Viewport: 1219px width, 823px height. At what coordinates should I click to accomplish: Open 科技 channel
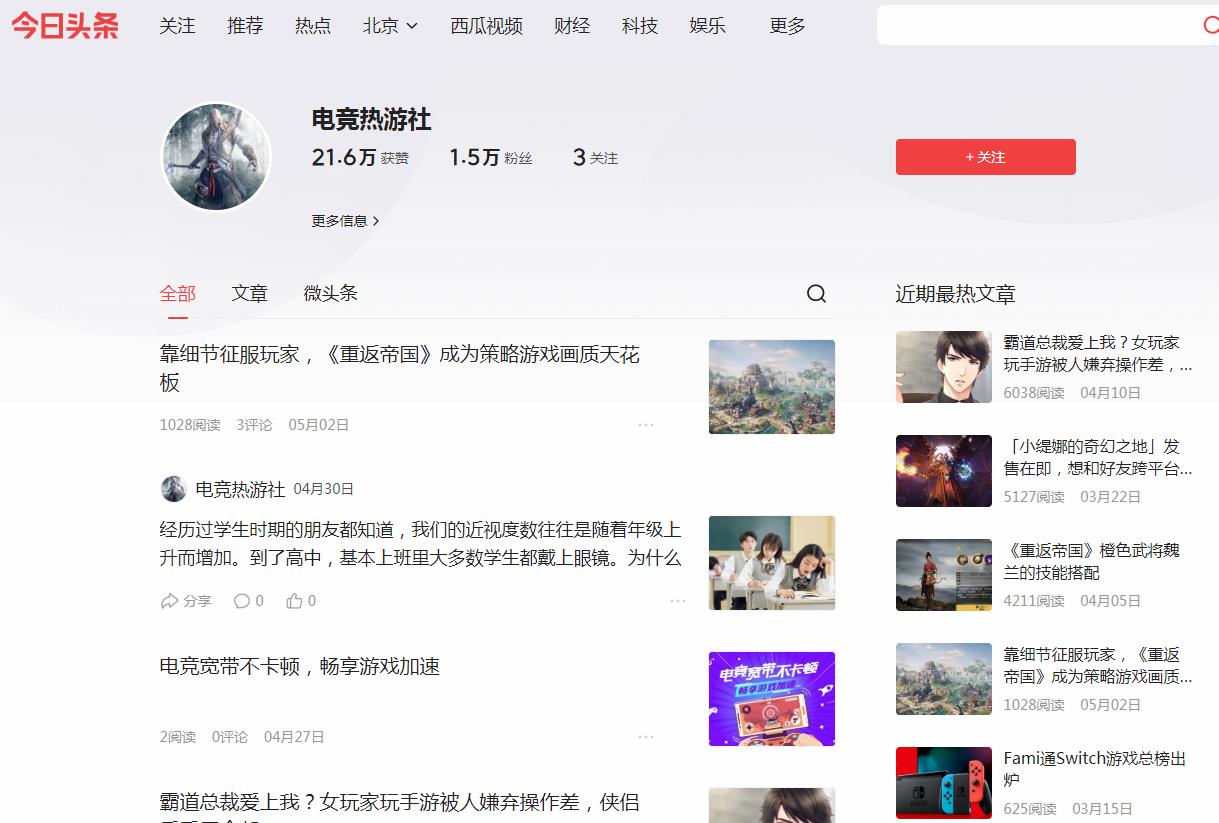[x=640, y=26]
